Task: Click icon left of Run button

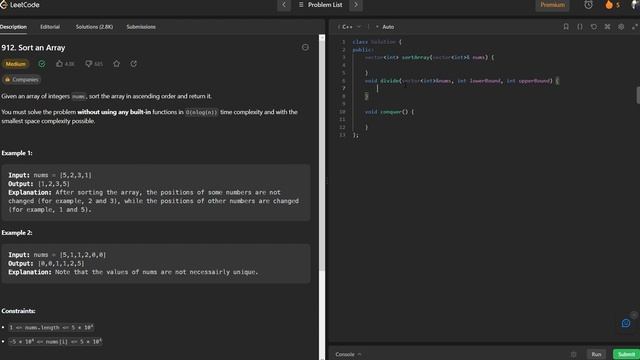Action: (573, 354)
